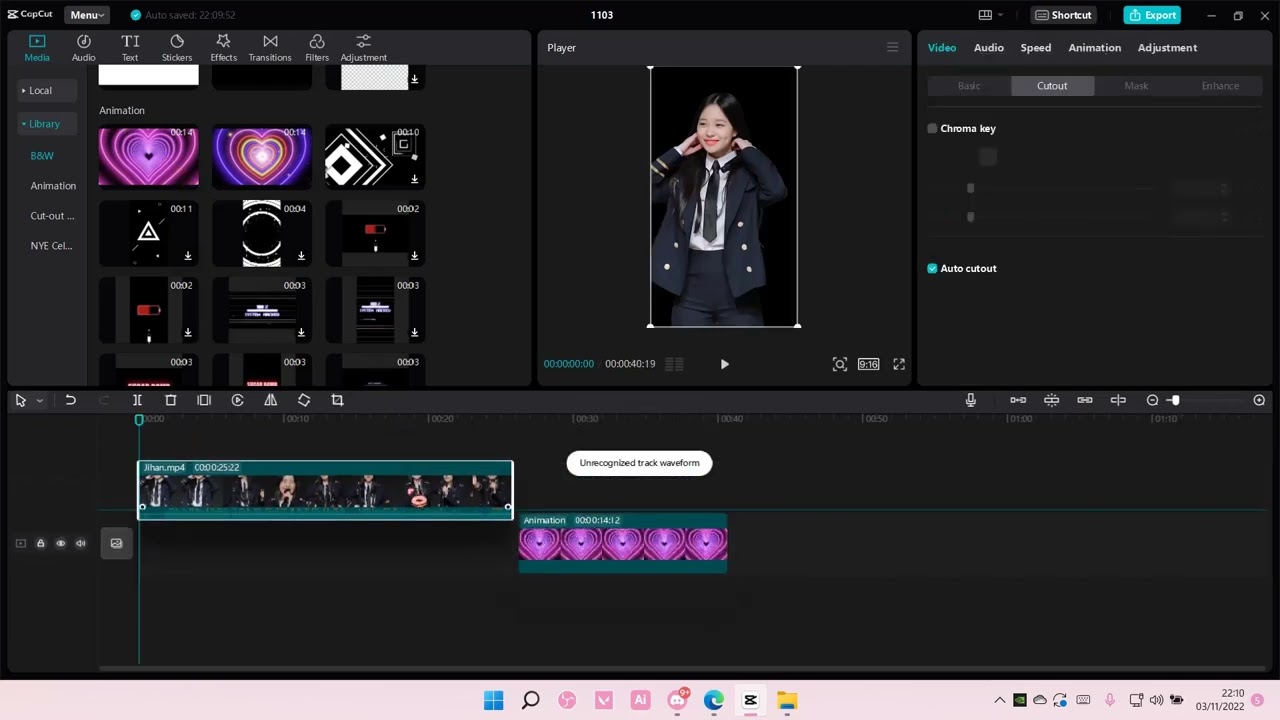
Task: Toggle clip linkage icon in timeline
Action: click(1085, 400)
